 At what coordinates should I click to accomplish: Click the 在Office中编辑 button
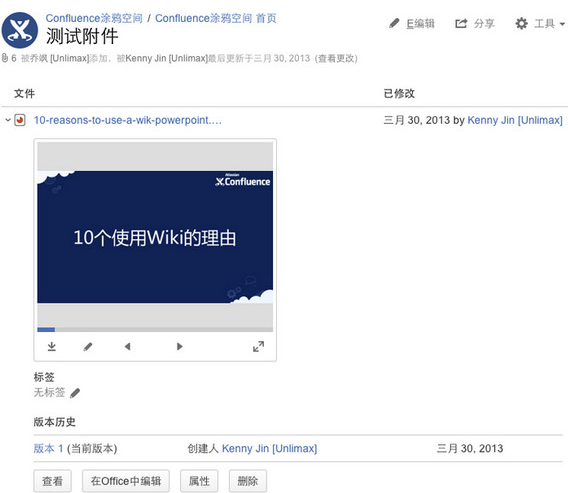(x=126, y=481)
